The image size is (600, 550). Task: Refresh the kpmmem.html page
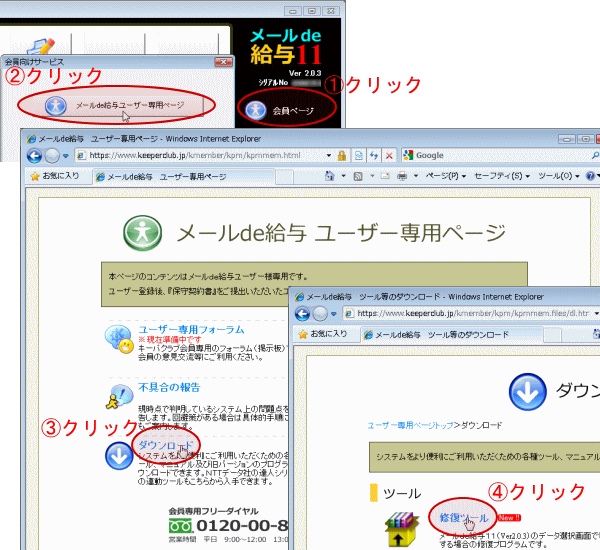point(374,155)
